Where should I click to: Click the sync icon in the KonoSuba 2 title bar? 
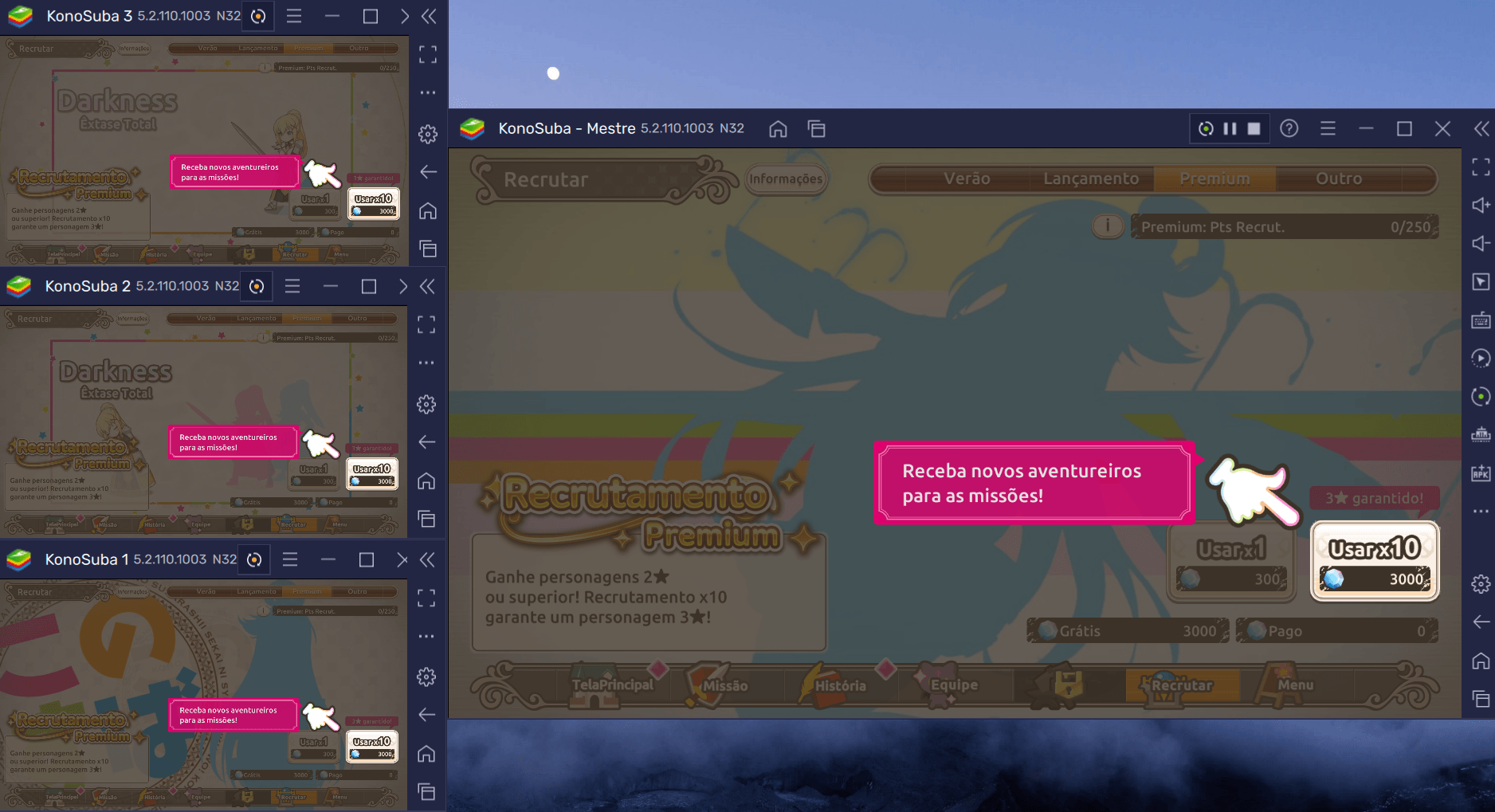257,286
